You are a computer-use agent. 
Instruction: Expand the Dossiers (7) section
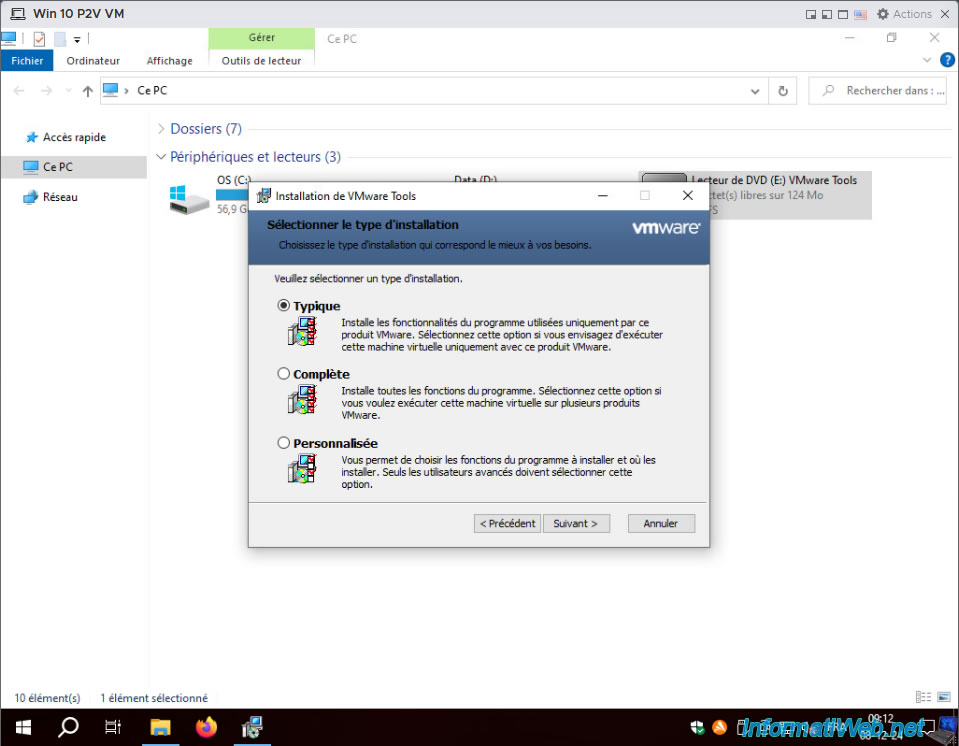pos(161,128)
